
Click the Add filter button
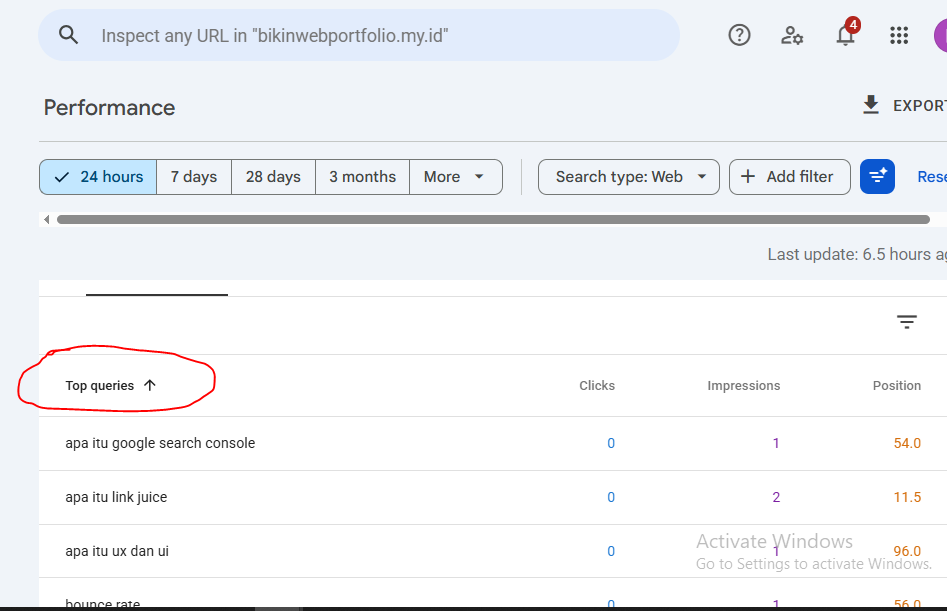(789, 177)
